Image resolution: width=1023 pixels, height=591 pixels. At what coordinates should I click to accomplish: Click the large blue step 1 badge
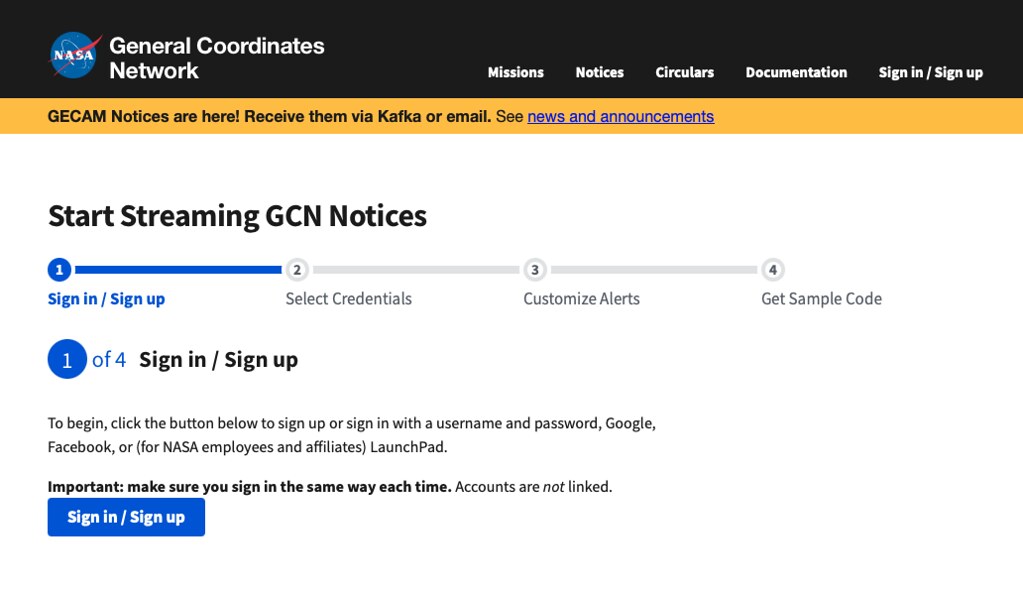click(67, 360)
